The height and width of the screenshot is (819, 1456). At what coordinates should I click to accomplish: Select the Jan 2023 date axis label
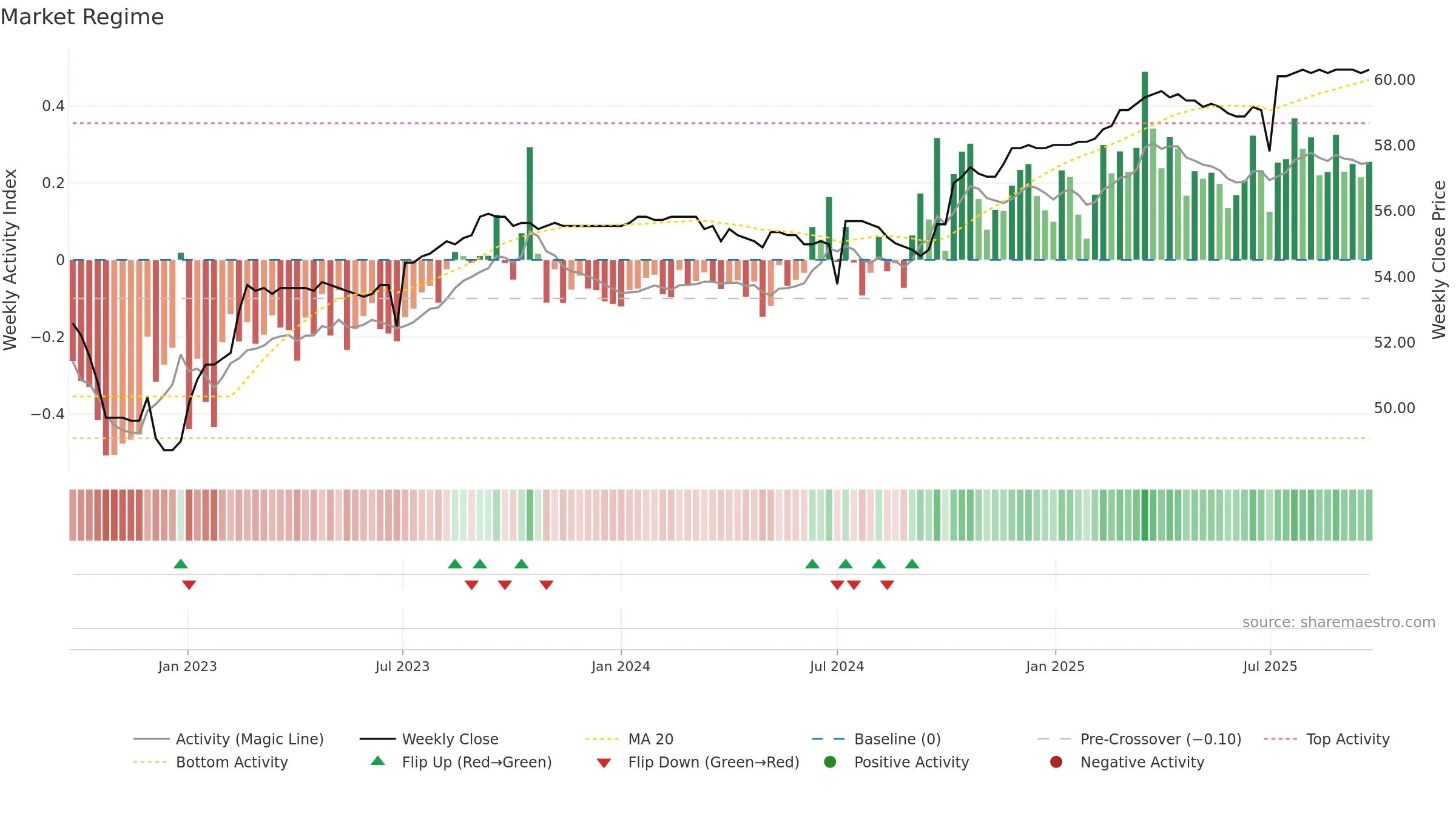click(x=187, y=666)
